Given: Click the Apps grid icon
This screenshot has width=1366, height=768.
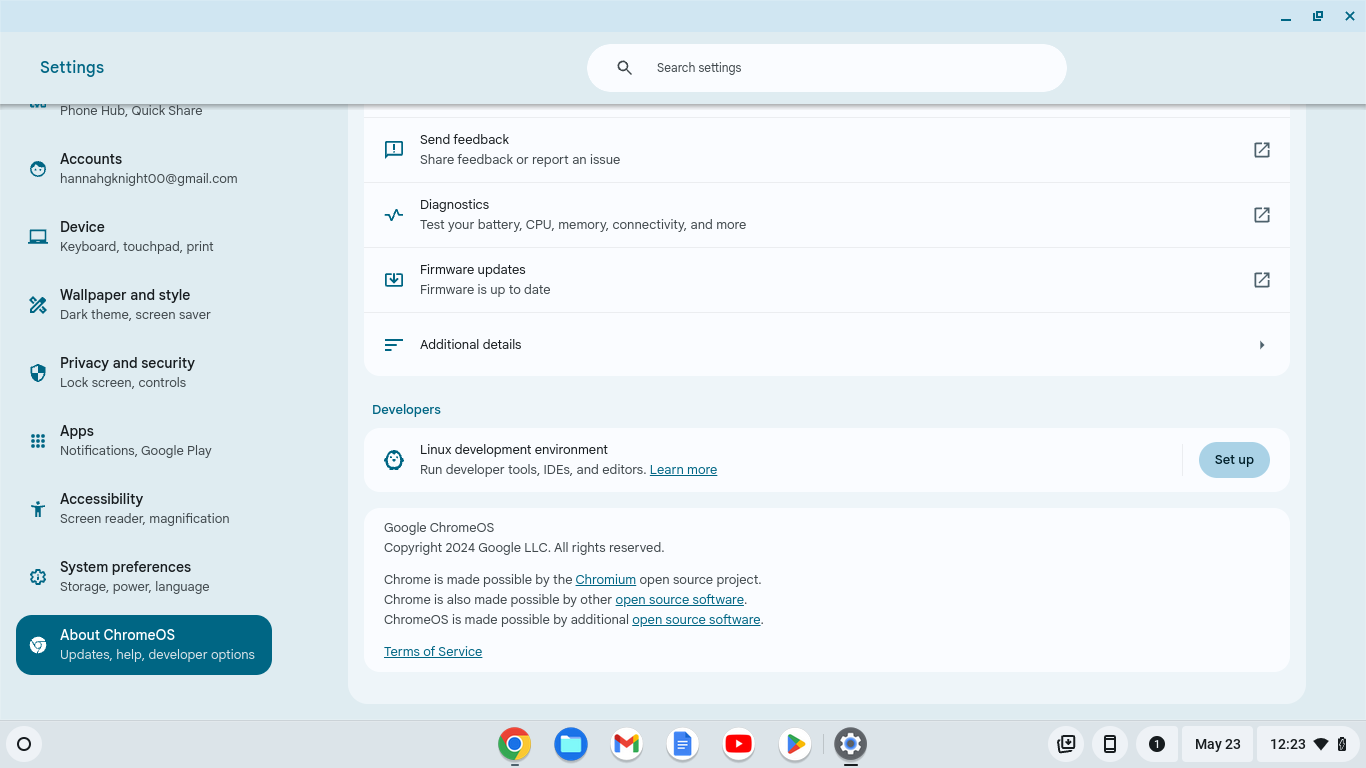Looking at the screenshot, I should coord(38,441).
